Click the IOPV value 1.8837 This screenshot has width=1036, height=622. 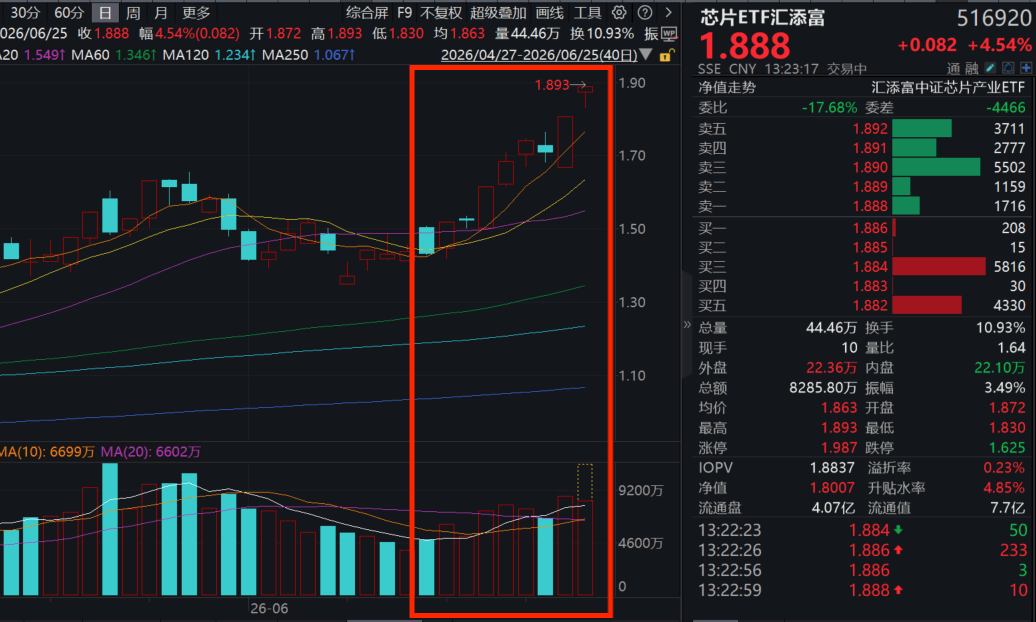tap(832, 468)
